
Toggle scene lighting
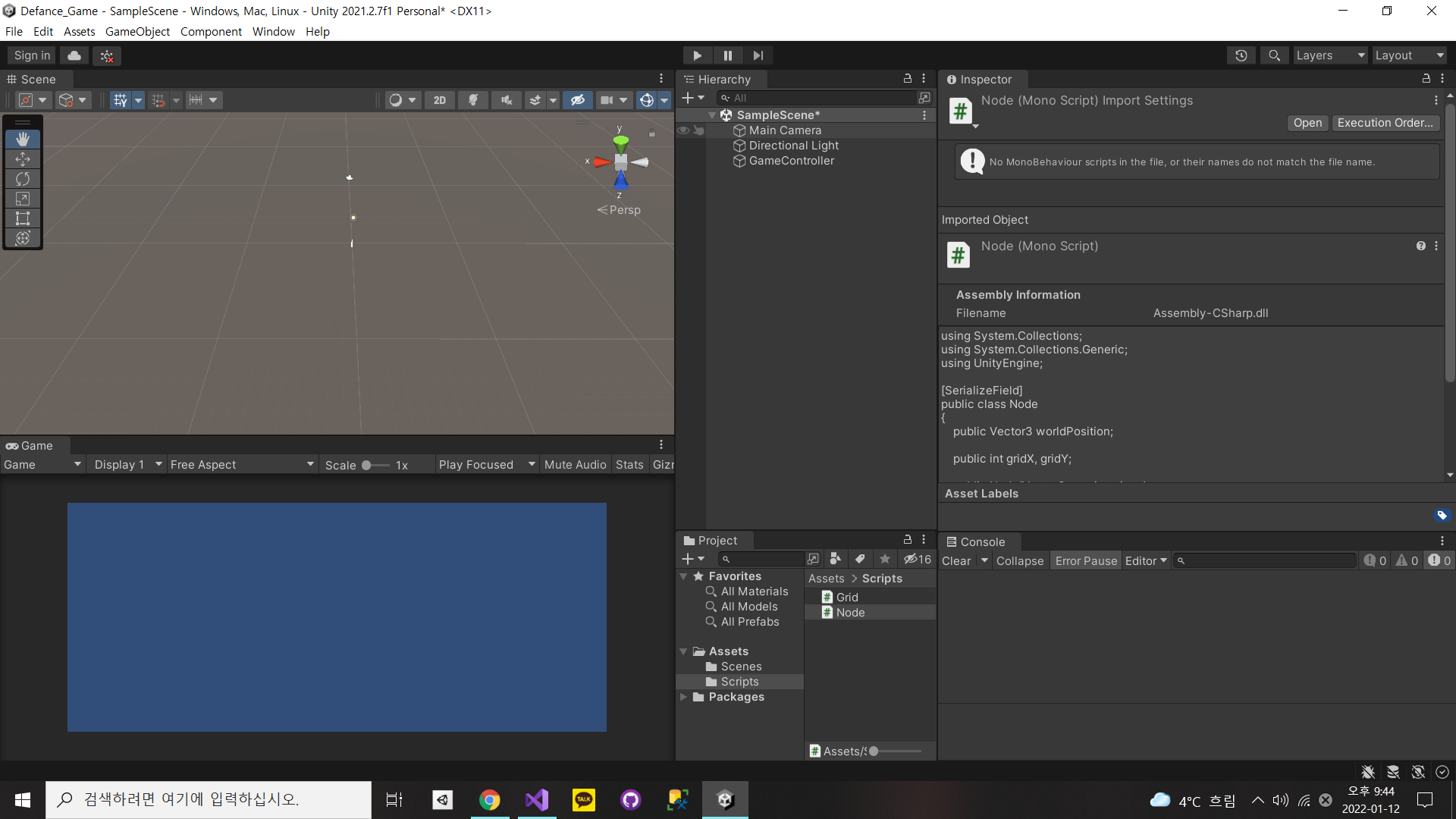[x=473, y=100]
